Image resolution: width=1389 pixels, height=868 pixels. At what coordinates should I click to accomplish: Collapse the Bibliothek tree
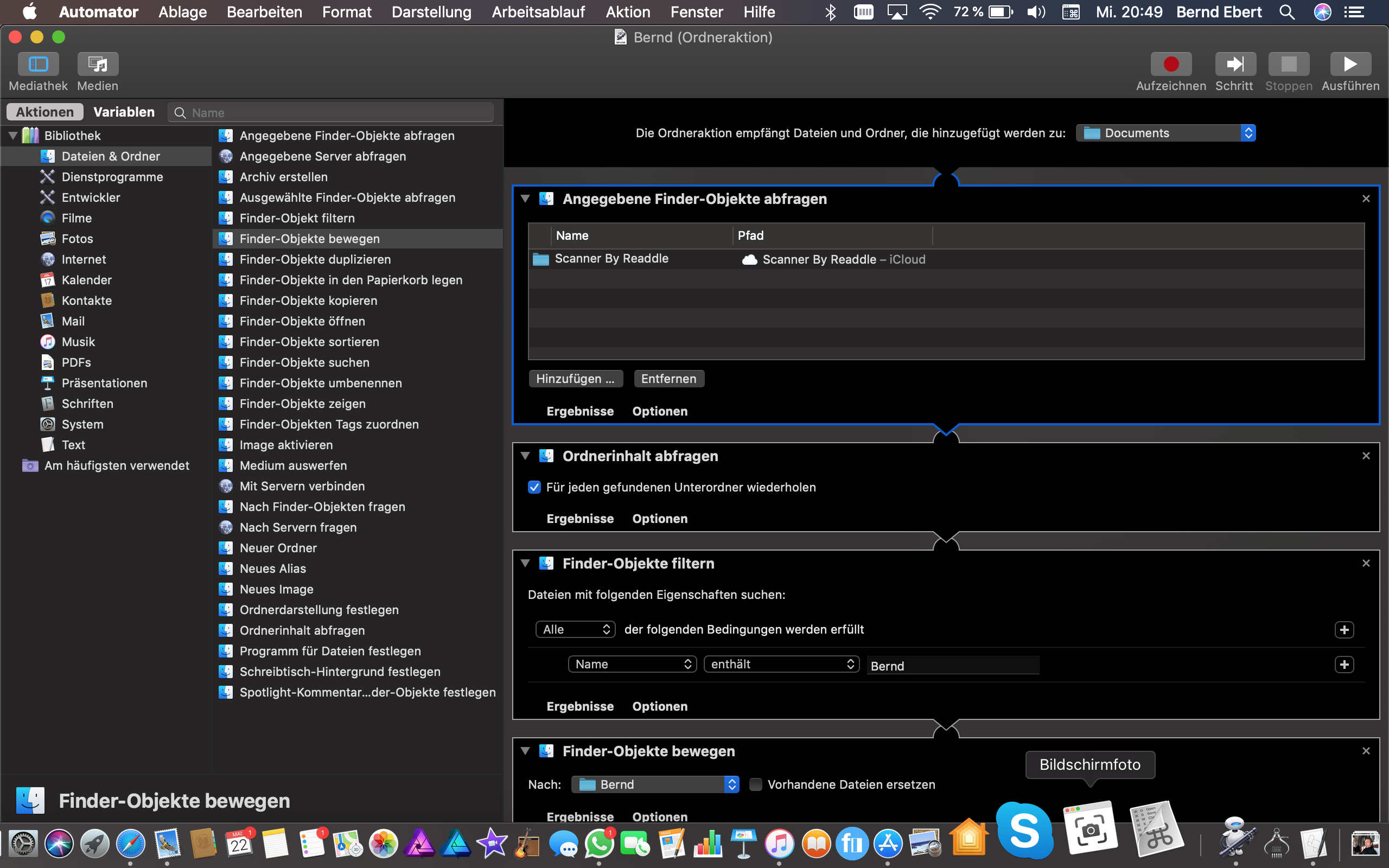[12, 136]
